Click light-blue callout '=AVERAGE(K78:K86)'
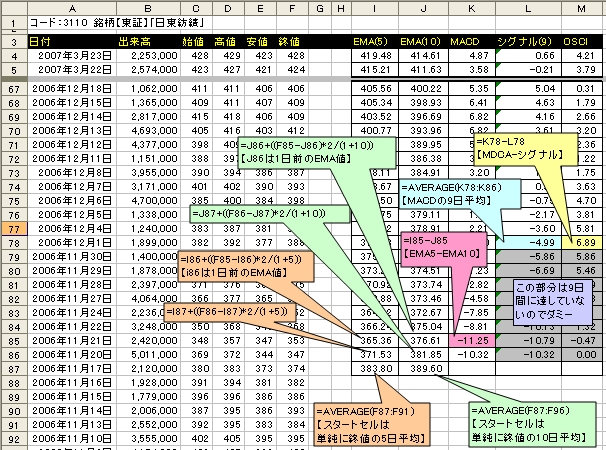The height and width of the screenshot is (450, 606). coord(460,194)
